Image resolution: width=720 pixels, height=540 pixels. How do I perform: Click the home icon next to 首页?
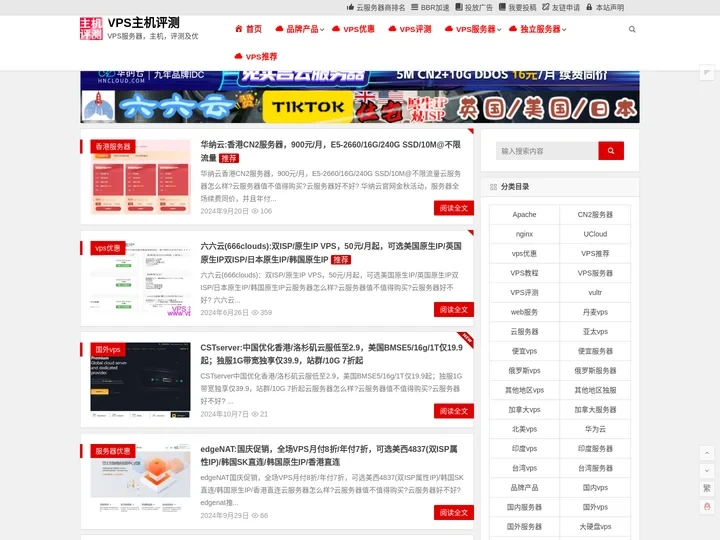point(239,29)
